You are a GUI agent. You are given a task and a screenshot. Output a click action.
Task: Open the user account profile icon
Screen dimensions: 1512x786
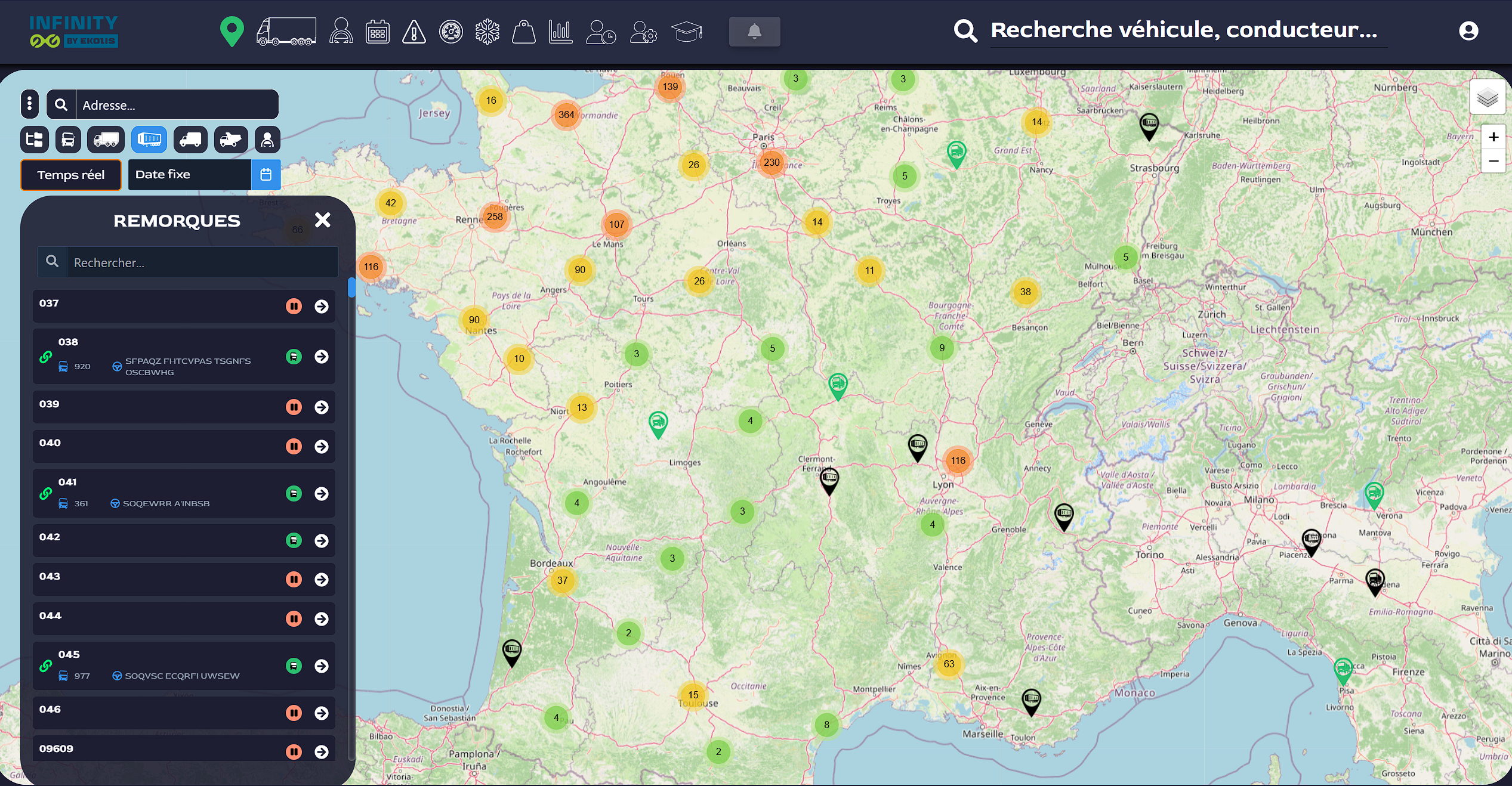pyautogui.click(x=1468, y=30)
